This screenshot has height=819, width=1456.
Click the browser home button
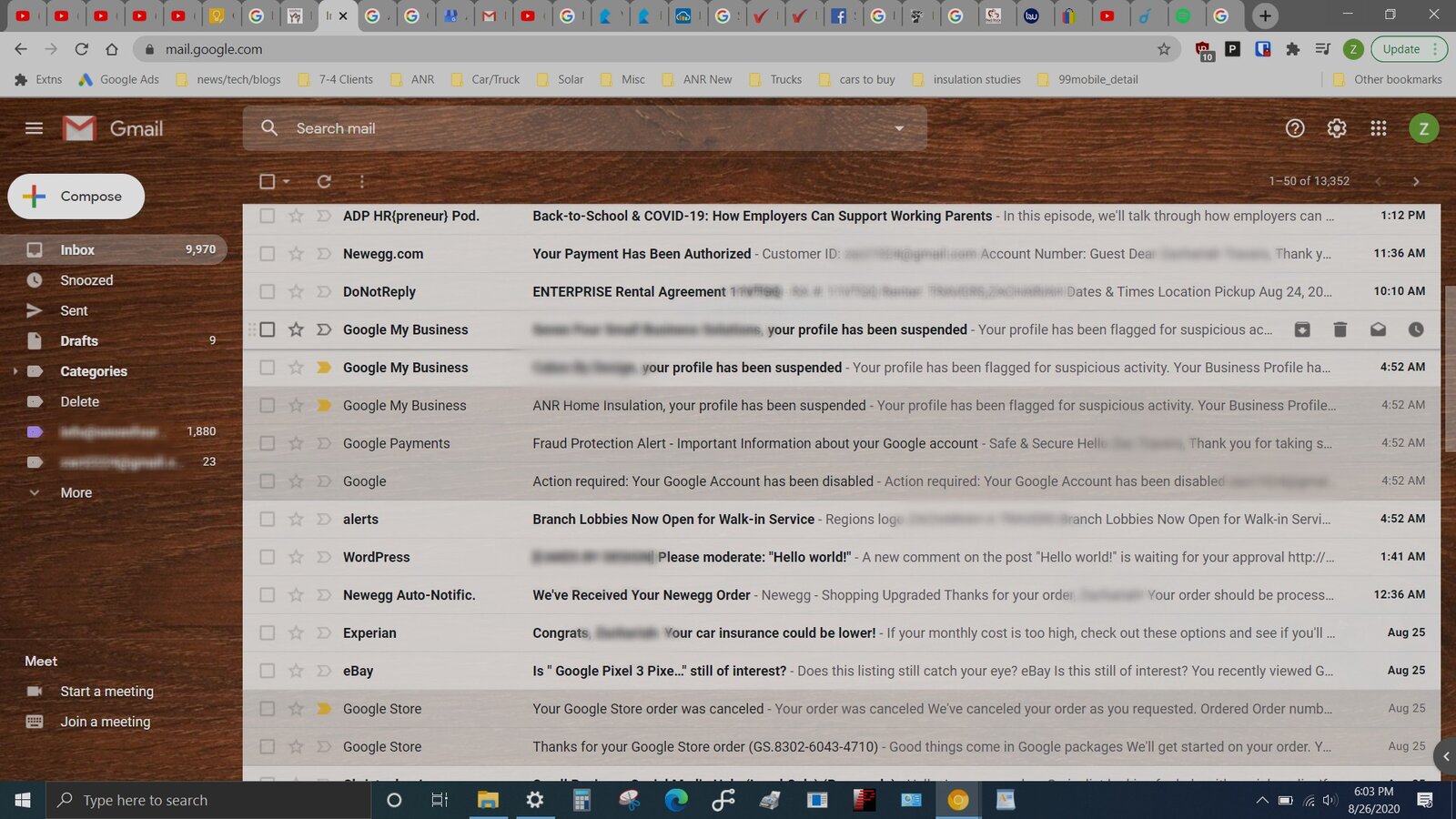click(111, 49)
